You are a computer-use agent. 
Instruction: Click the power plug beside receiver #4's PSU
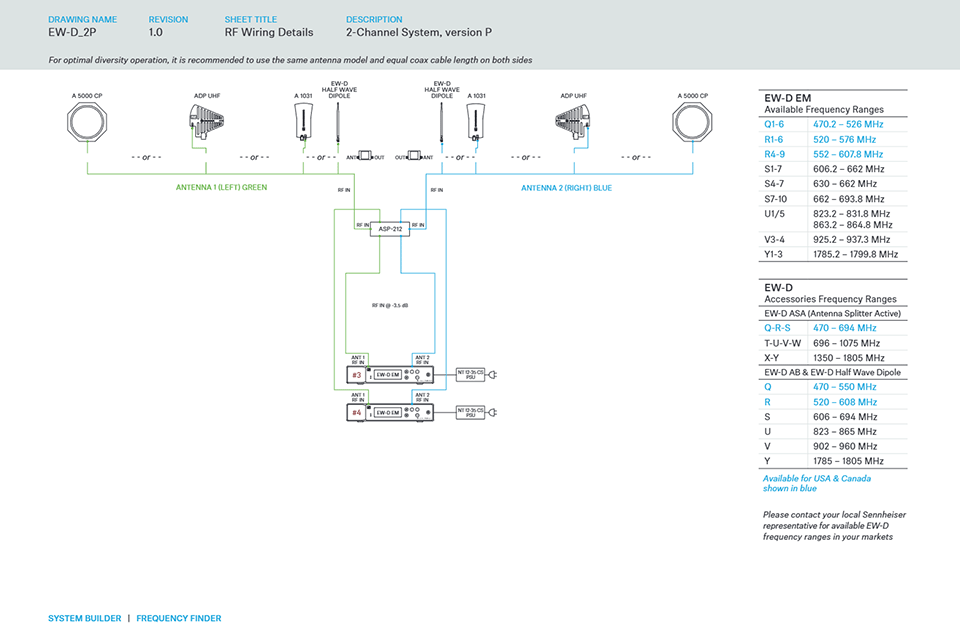tap(492, 412)
